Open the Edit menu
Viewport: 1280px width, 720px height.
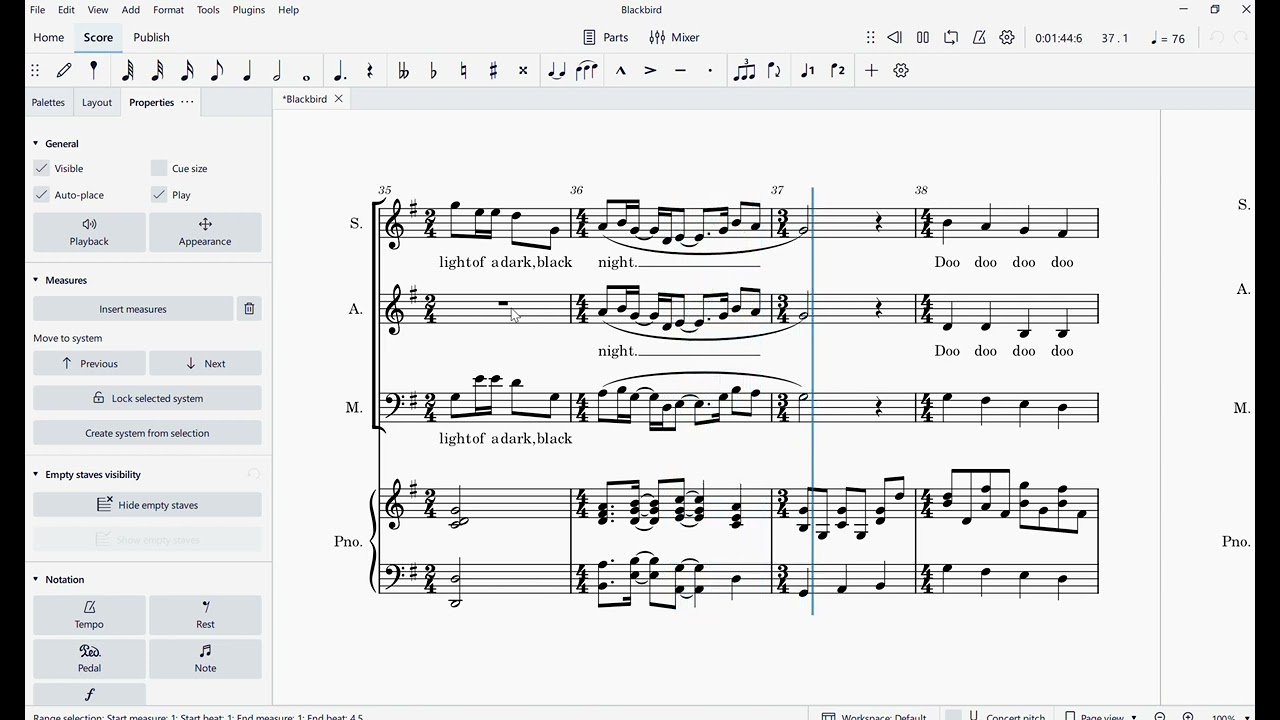[66, 10]
